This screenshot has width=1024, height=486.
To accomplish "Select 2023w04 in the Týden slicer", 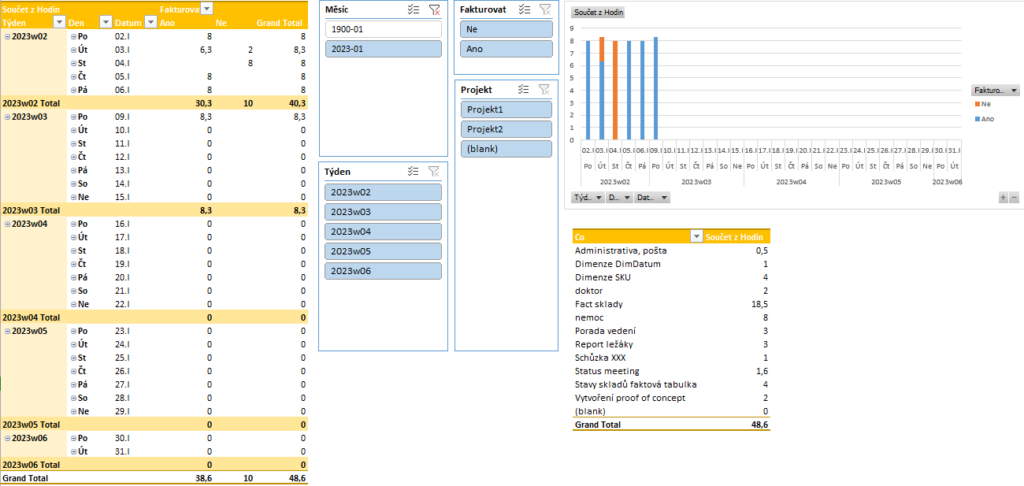I will pyautogui.click(x=383, y=232).
